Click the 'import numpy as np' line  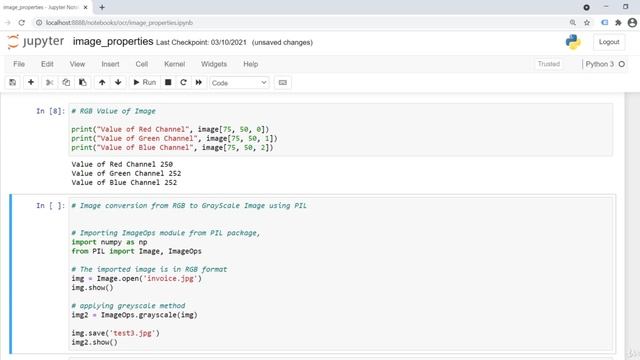pyautogui.click(x=109, y=242)
